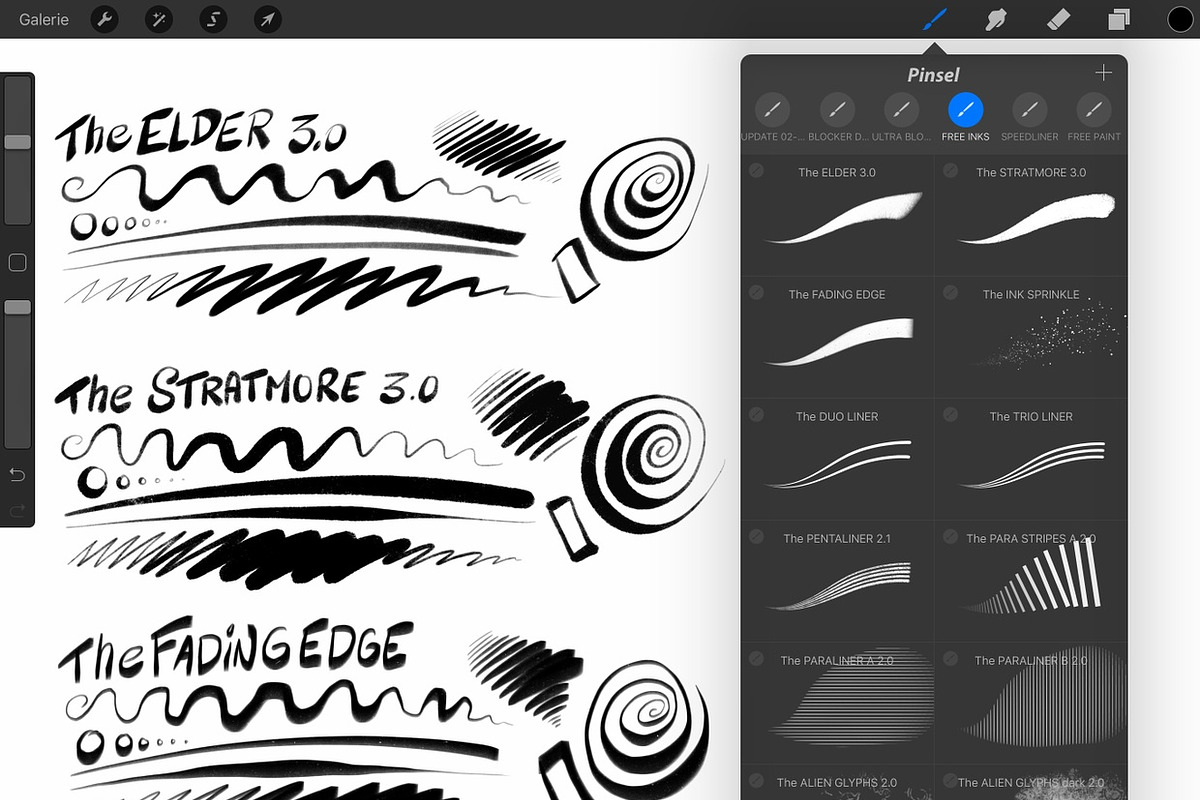Choose The PENTALINER 2.1 brush
This screenshot has height=800, width=1200.
837,581
